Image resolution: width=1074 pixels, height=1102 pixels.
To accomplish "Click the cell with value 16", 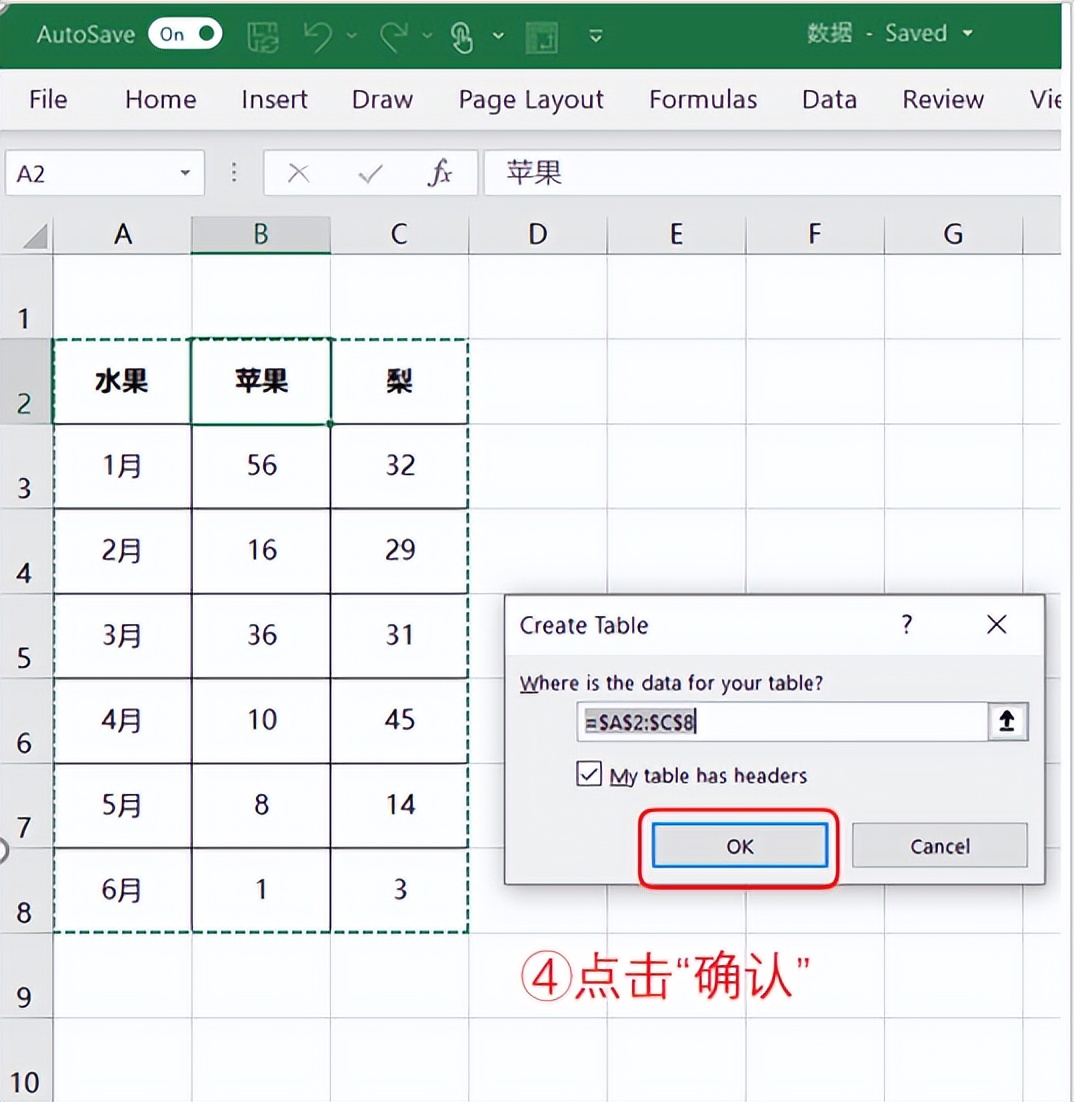I will [261, 551].
